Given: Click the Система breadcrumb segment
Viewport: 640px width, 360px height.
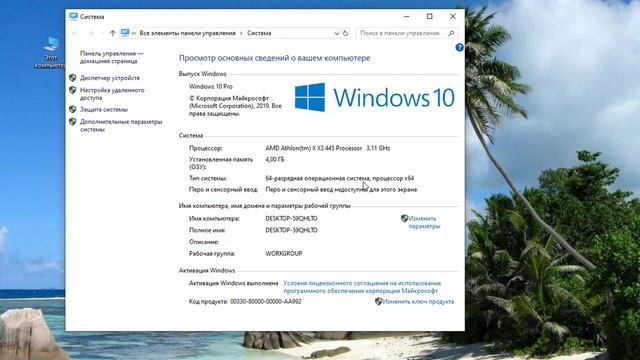Looking at the screenshot, I should [x=259, y=33].
